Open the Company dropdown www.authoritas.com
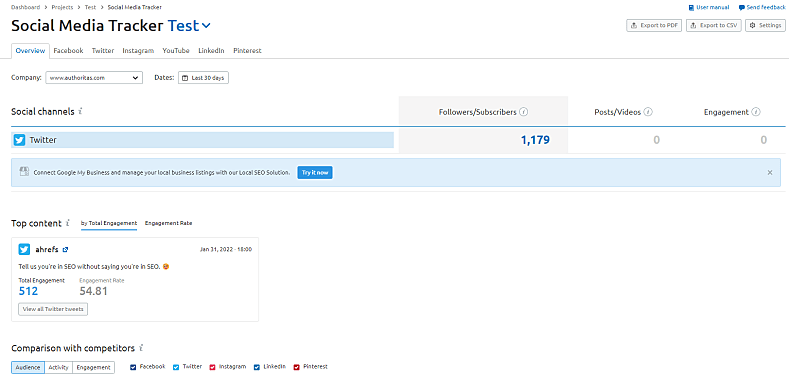This screenshot has height=381, width=789. click(x=94, y=78)
